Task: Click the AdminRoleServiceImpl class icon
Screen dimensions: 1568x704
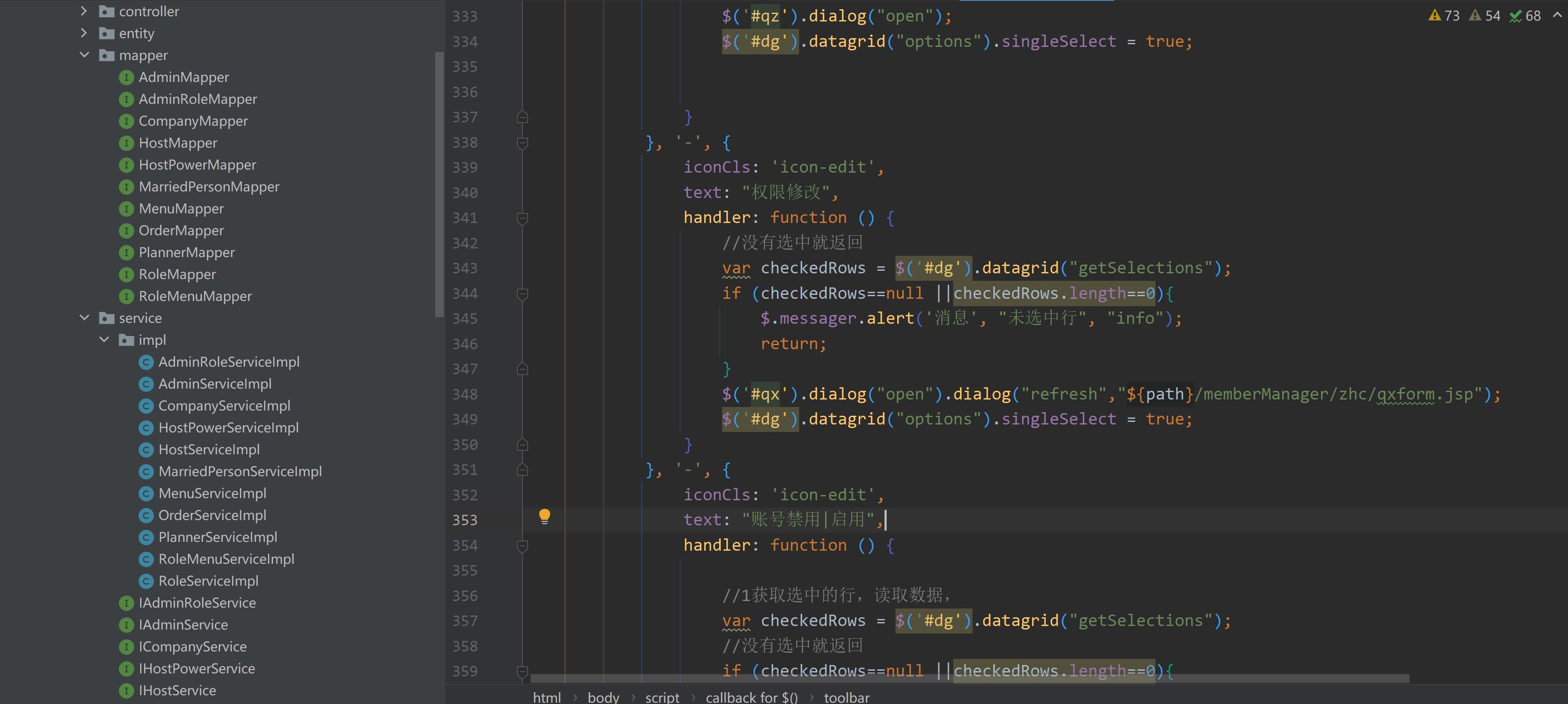Action: click(x=145, y=362)
